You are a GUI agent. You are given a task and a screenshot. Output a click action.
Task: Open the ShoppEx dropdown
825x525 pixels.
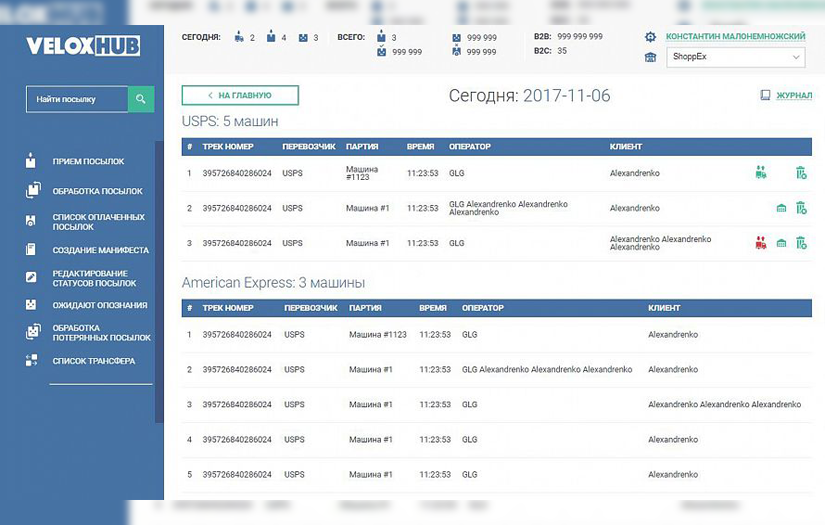click(x=736, y=57)
